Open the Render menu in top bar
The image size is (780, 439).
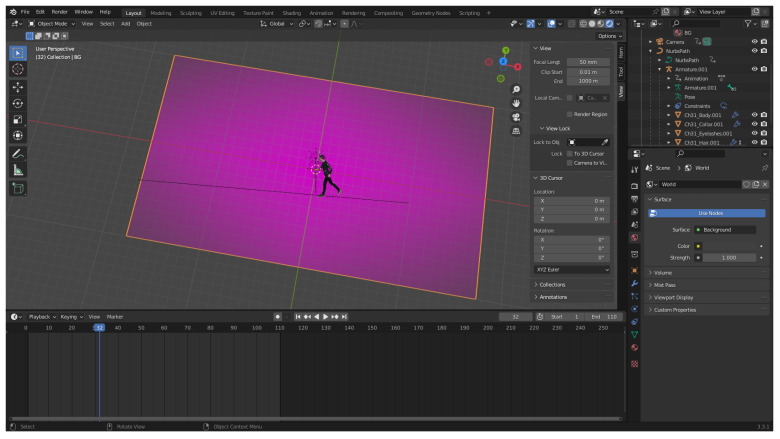coord(60,12)
